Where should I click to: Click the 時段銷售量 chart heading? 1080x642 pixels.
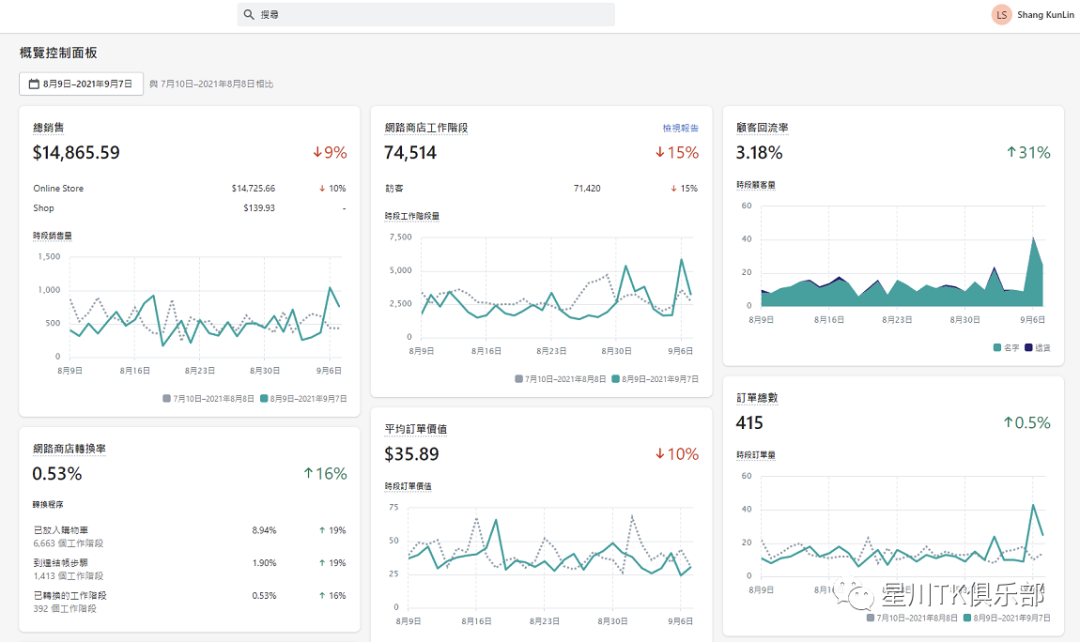pos(52,236)
